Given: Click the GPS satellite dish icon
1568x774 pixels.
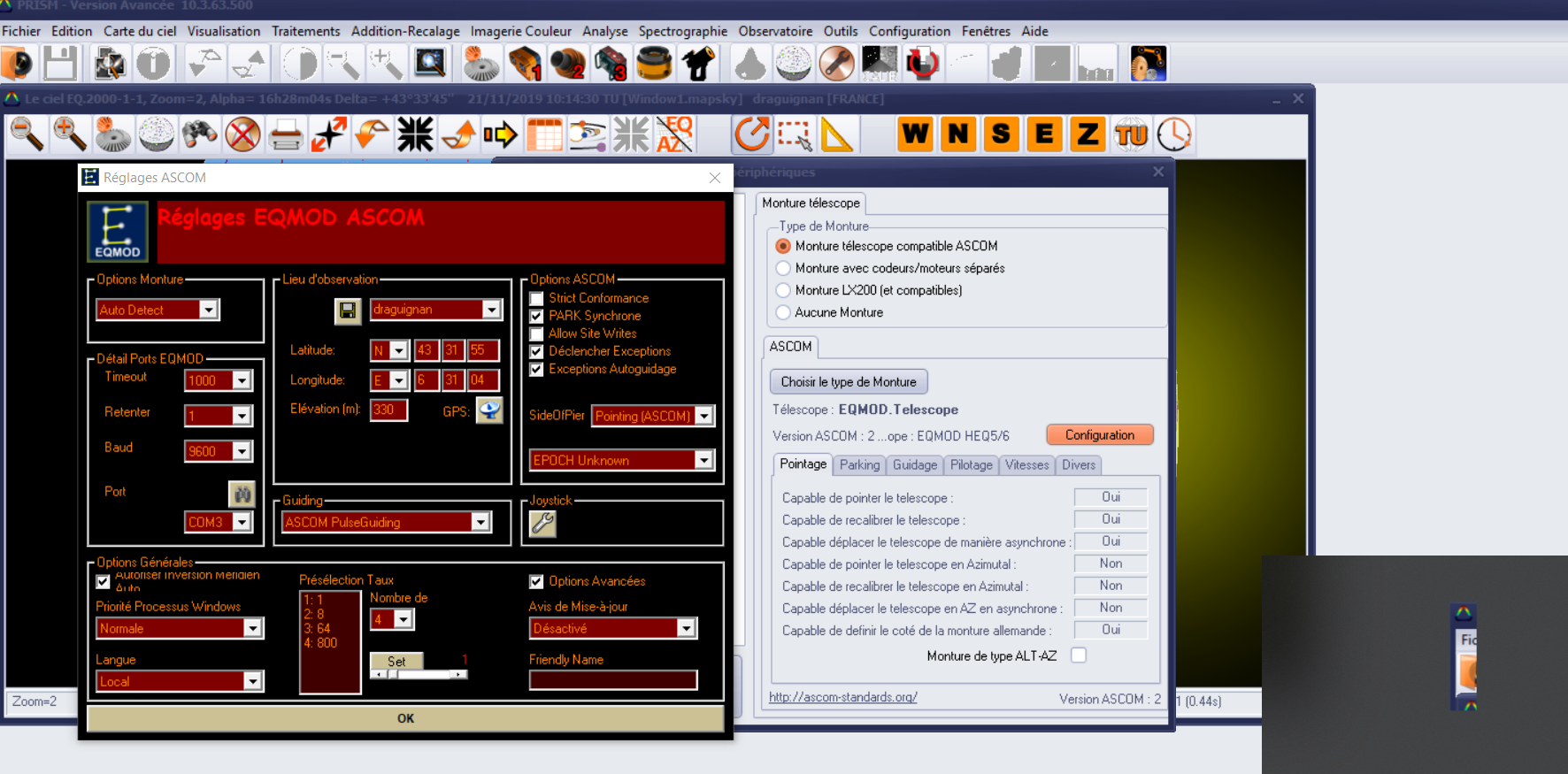Looking at the screenshot, I should coord(488,410).
